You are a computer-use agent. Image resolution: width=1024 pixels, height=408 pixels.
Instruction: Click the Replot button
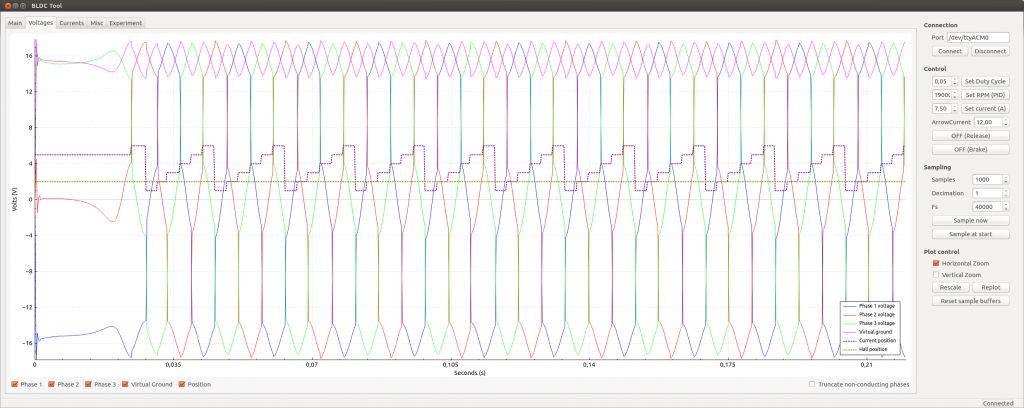coord(991,287)
